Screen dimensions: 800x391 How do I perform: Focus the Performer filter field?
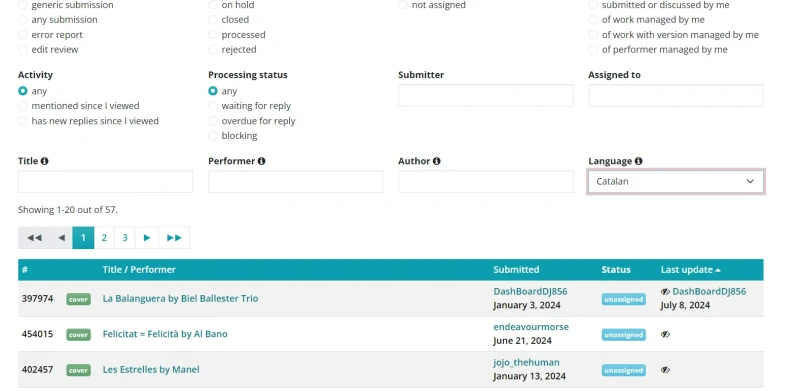(x=295, y=182)
